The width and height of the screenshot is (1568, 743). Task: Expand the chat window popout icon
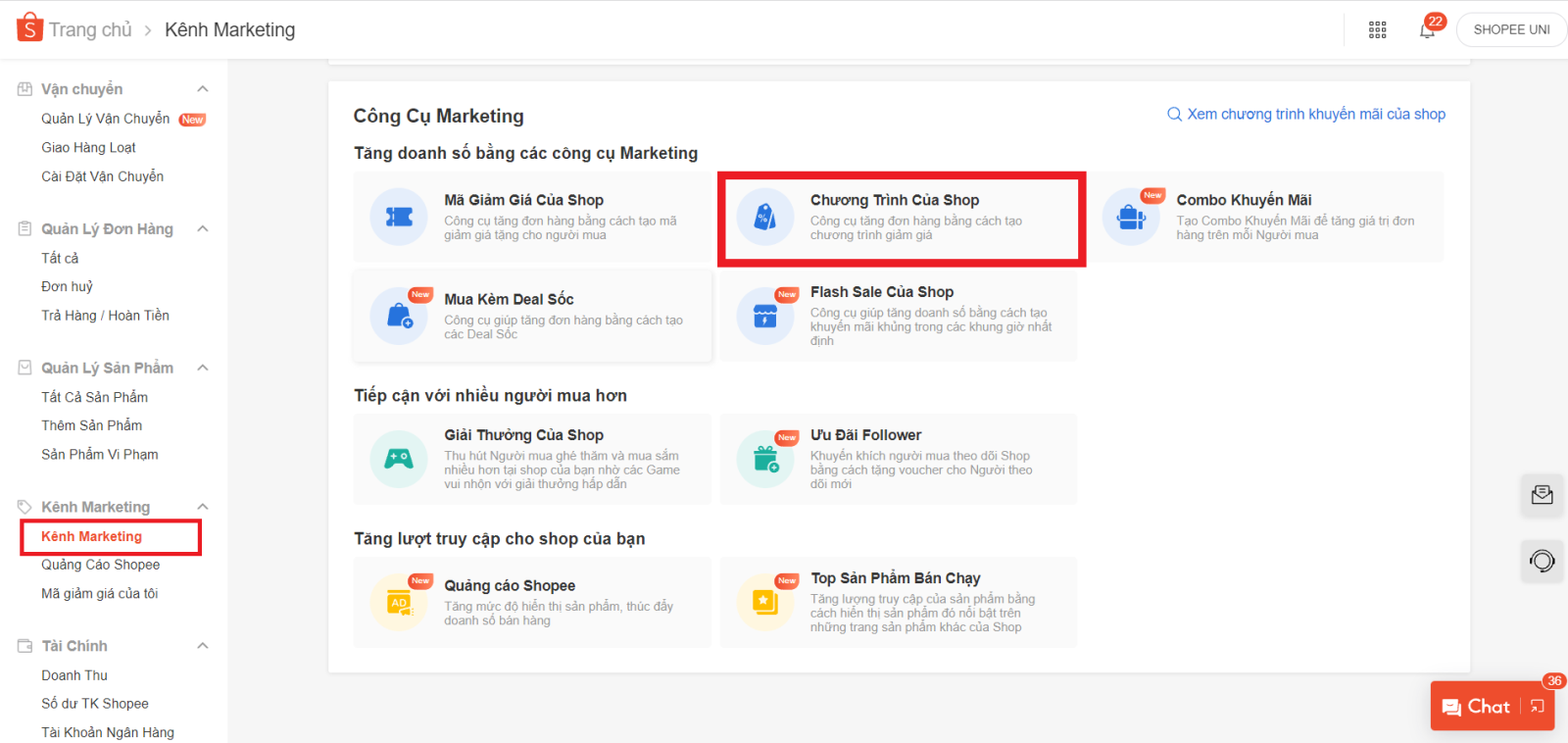click(x=1538, y=707)
